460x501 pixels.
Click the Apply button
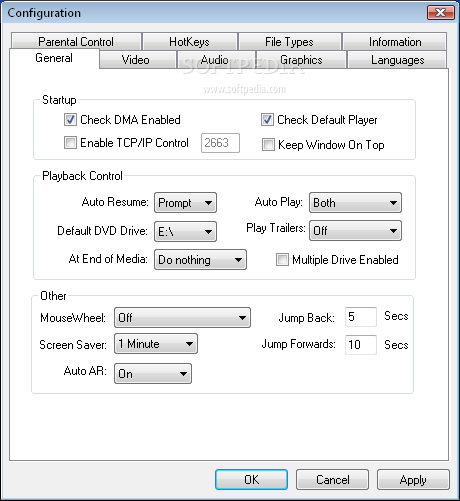(x=413, y=480)
